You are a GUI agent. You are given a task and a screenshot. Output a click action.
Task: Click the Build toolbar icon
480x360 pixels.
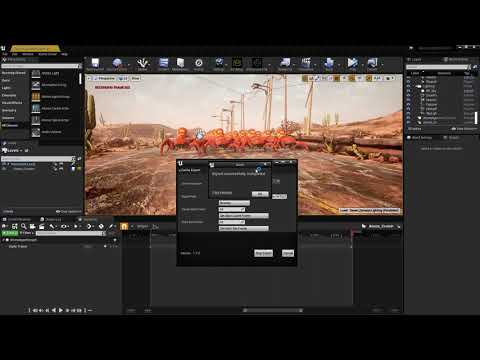[x=329, y=64]
